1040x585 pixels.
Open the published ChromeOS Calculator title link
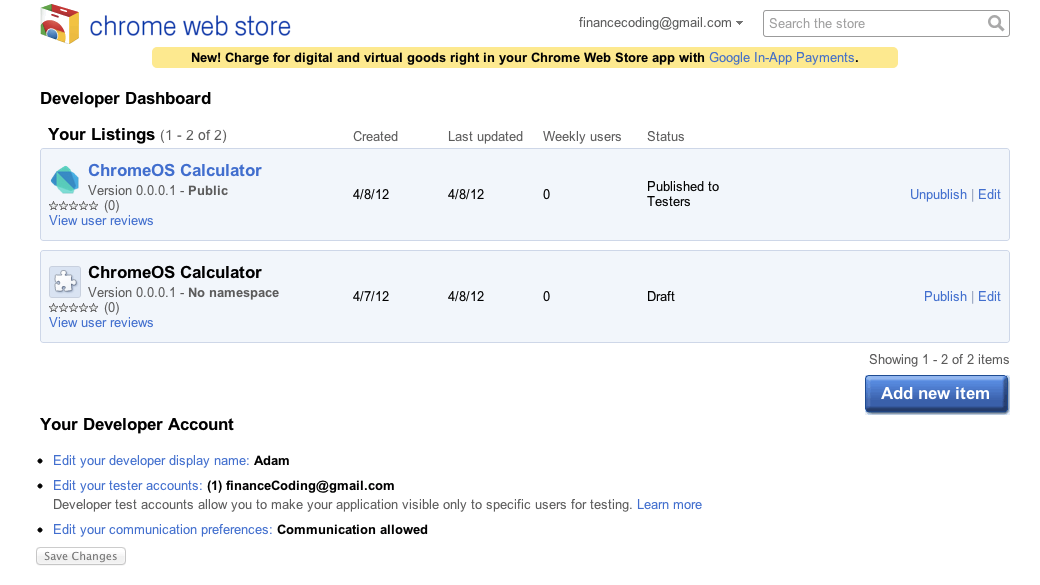[x=174, y=170]
